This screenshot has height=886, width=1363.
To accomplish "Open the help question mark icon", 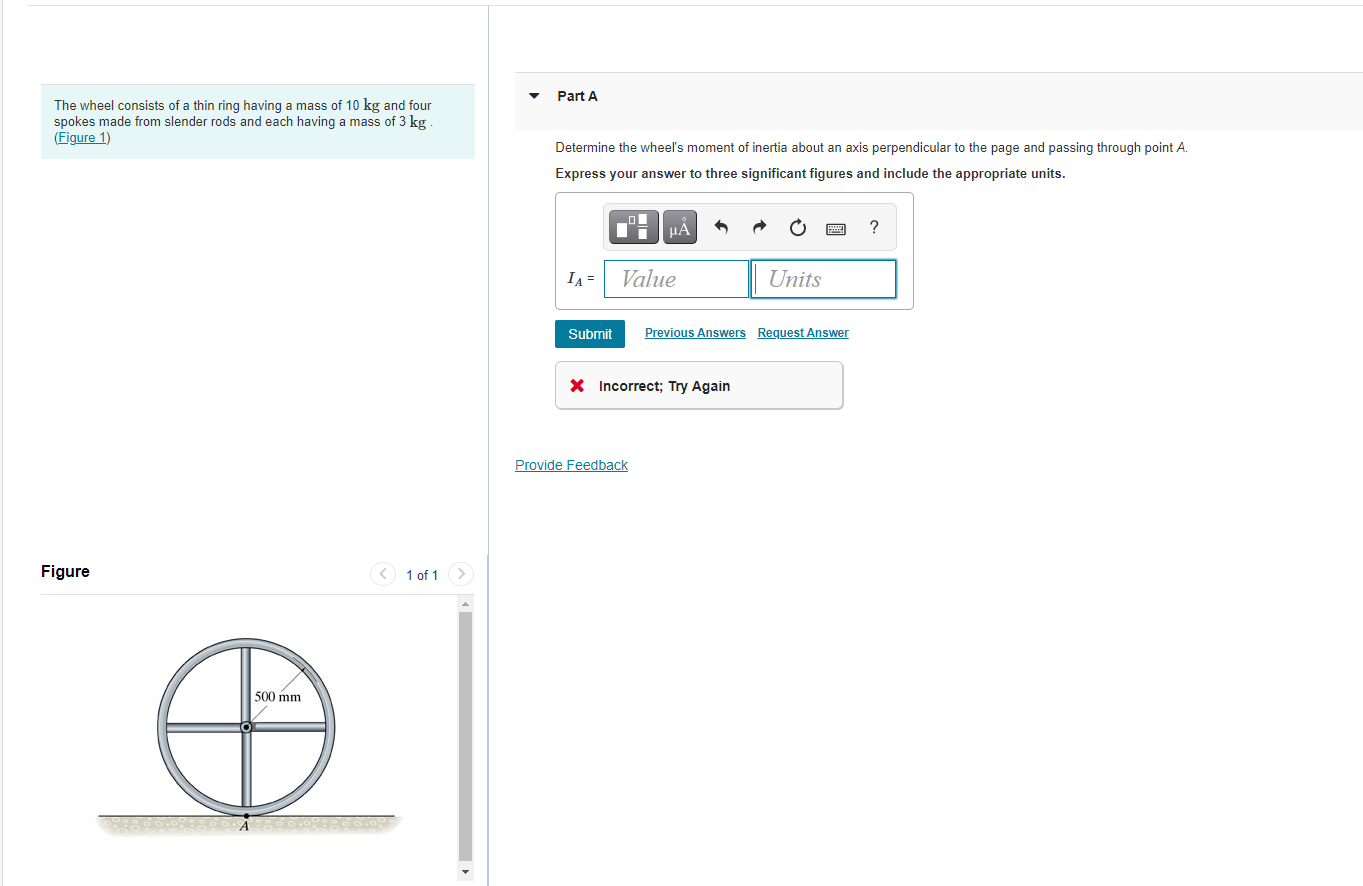I will [x=874, y=227].
